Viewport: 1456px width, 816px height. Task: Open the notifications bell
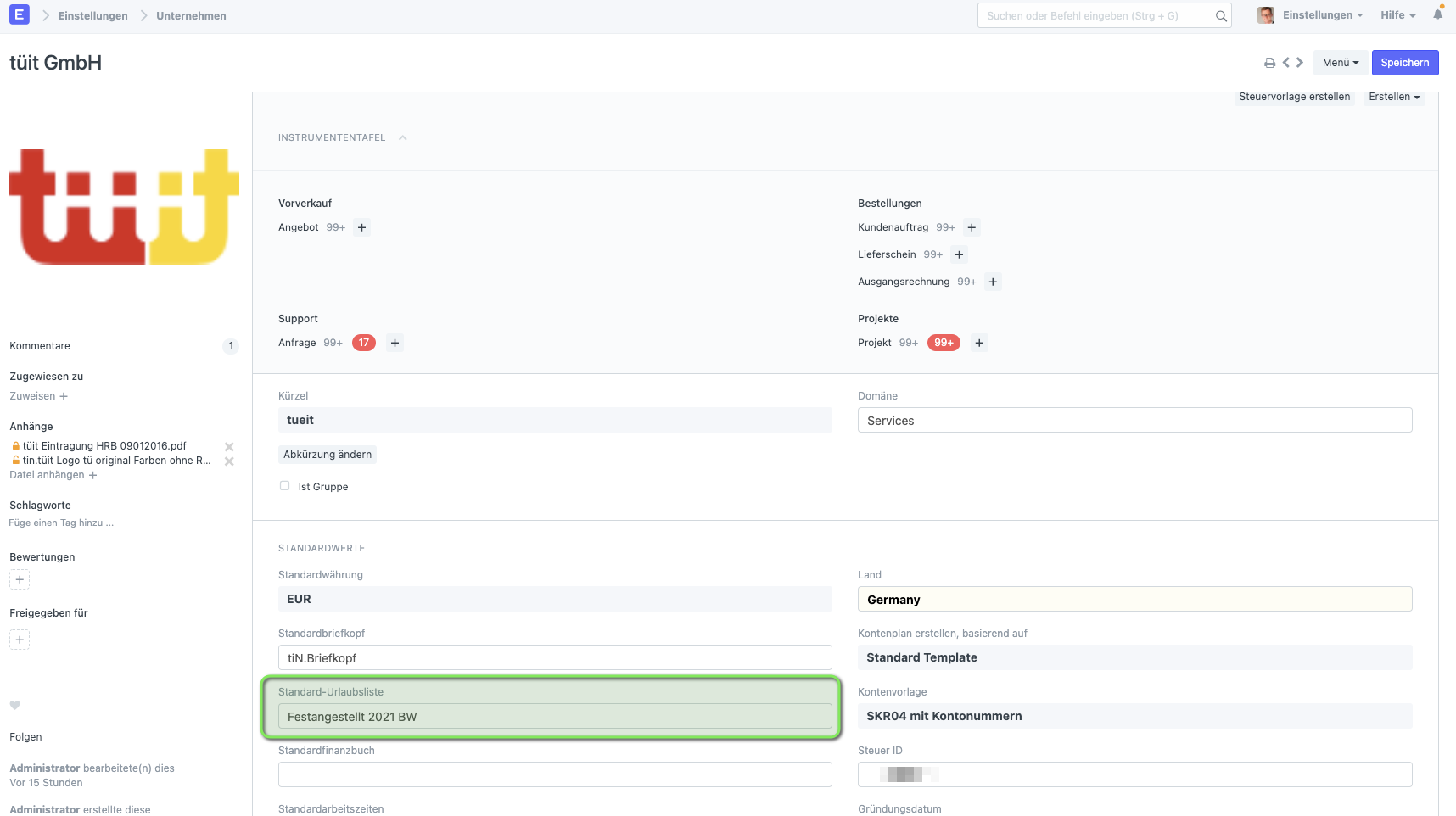coord(1437,14)
